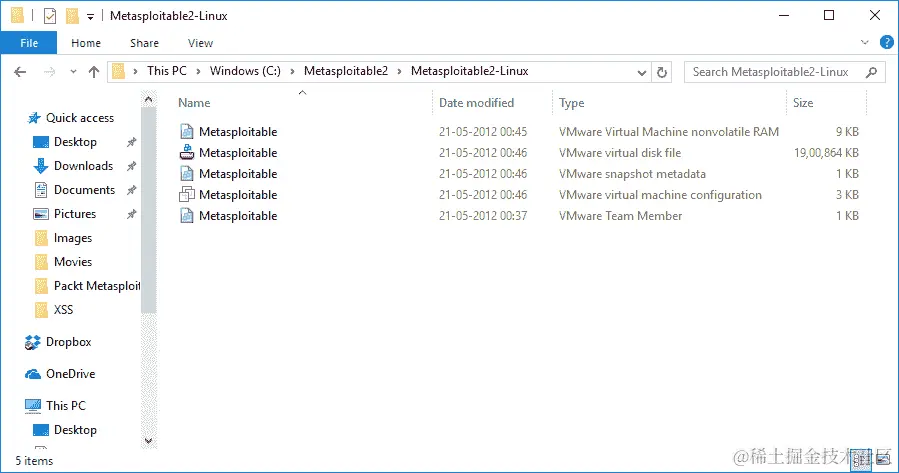Click the search magnifier icon
This screenshot has height=473, width=899.
click(871, 72)
